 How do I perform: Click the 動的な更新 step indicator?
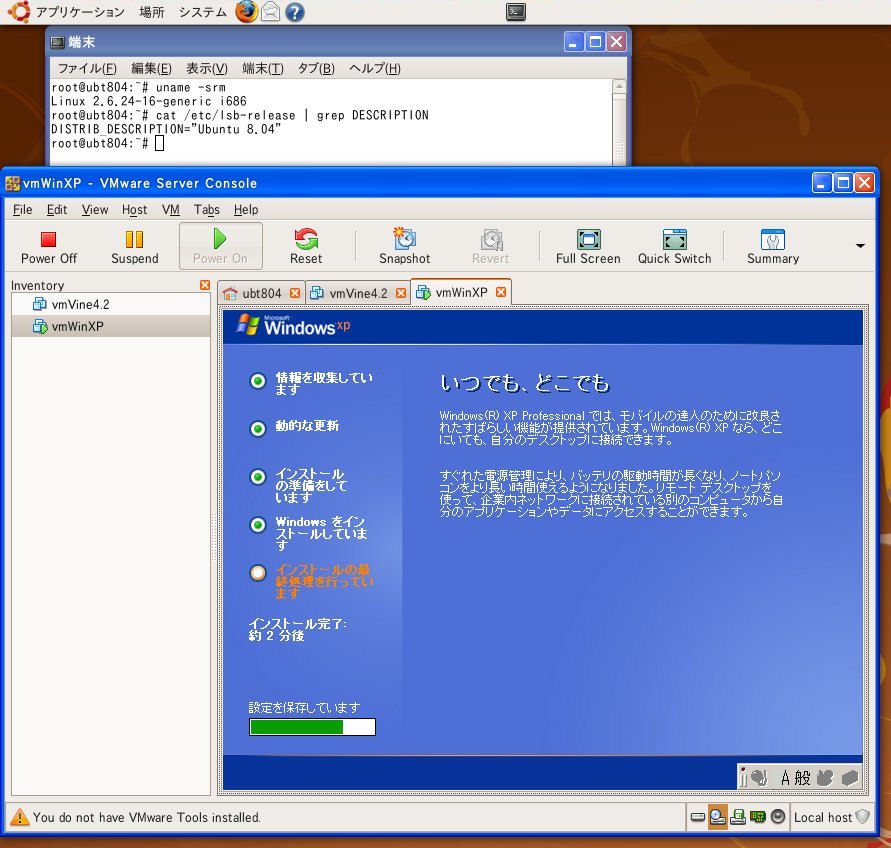pyautogui.click(x=258, y=429)
